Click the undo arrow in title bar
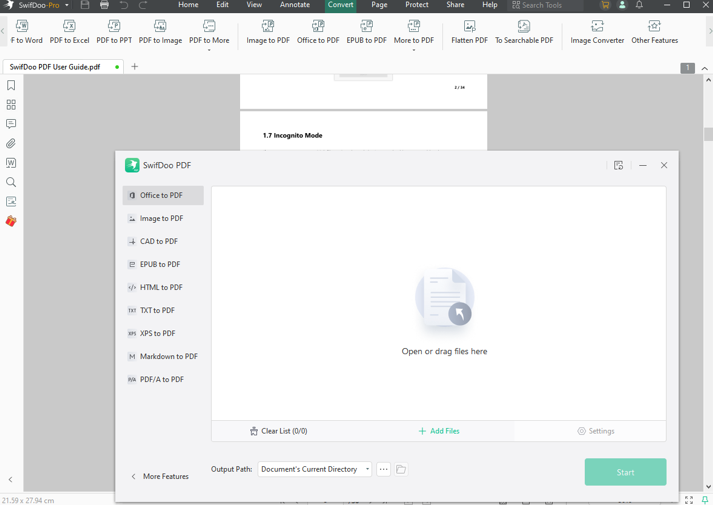Screen dimensions: 713x505 [124, 5]
